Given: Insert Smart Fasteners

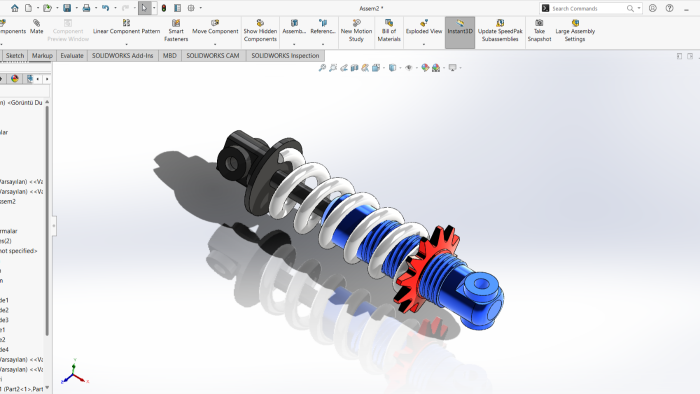Looking at the screenshot, I should [x=176, y=30].
